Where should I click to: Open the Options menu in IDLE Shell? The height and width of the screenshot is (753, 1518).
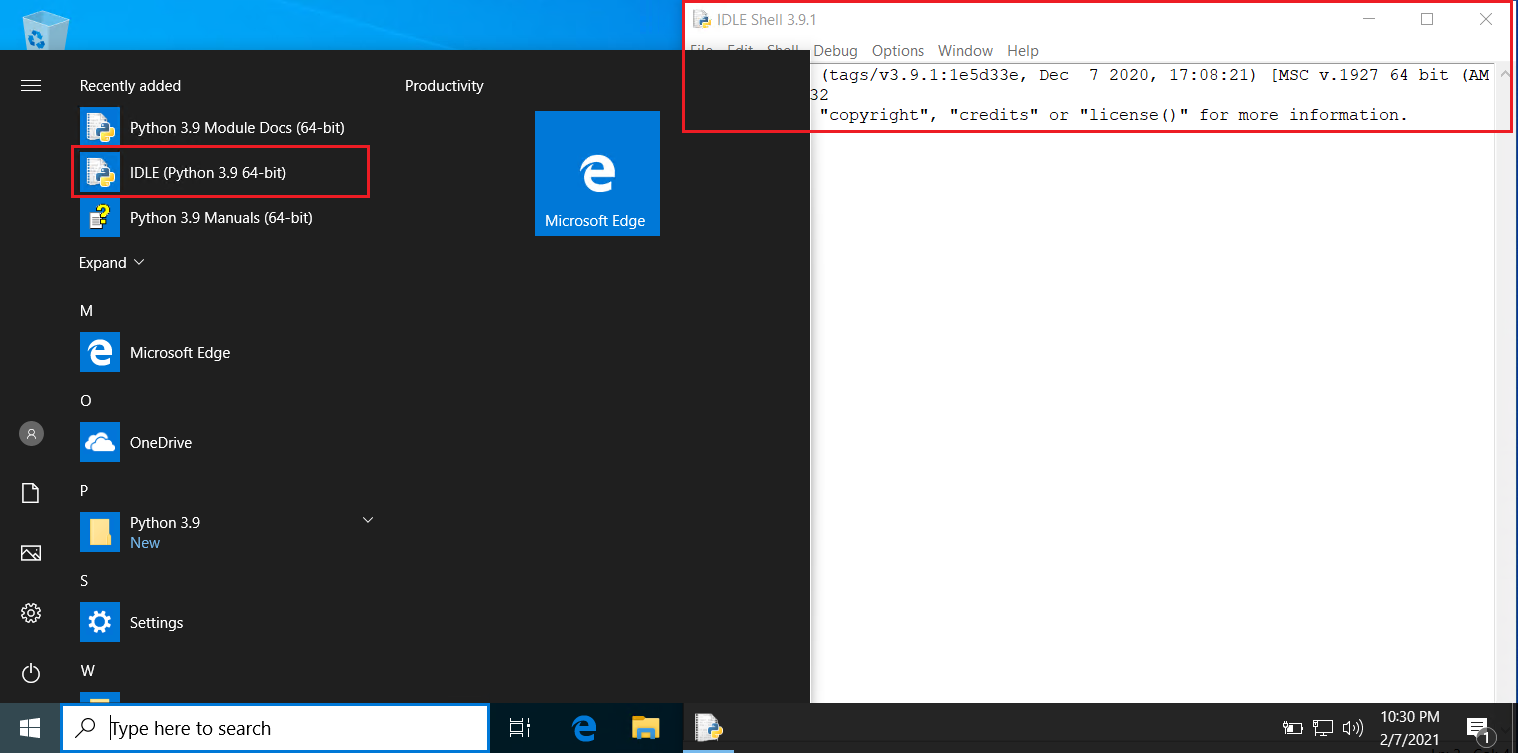click(x=898, y=51)
